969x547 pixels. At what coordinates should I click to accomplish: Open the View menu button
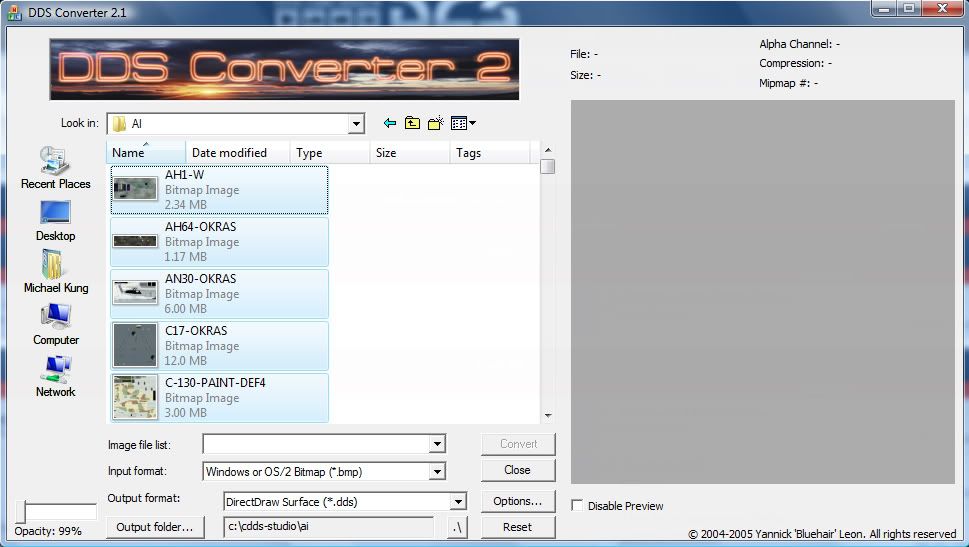coord(463,123)
